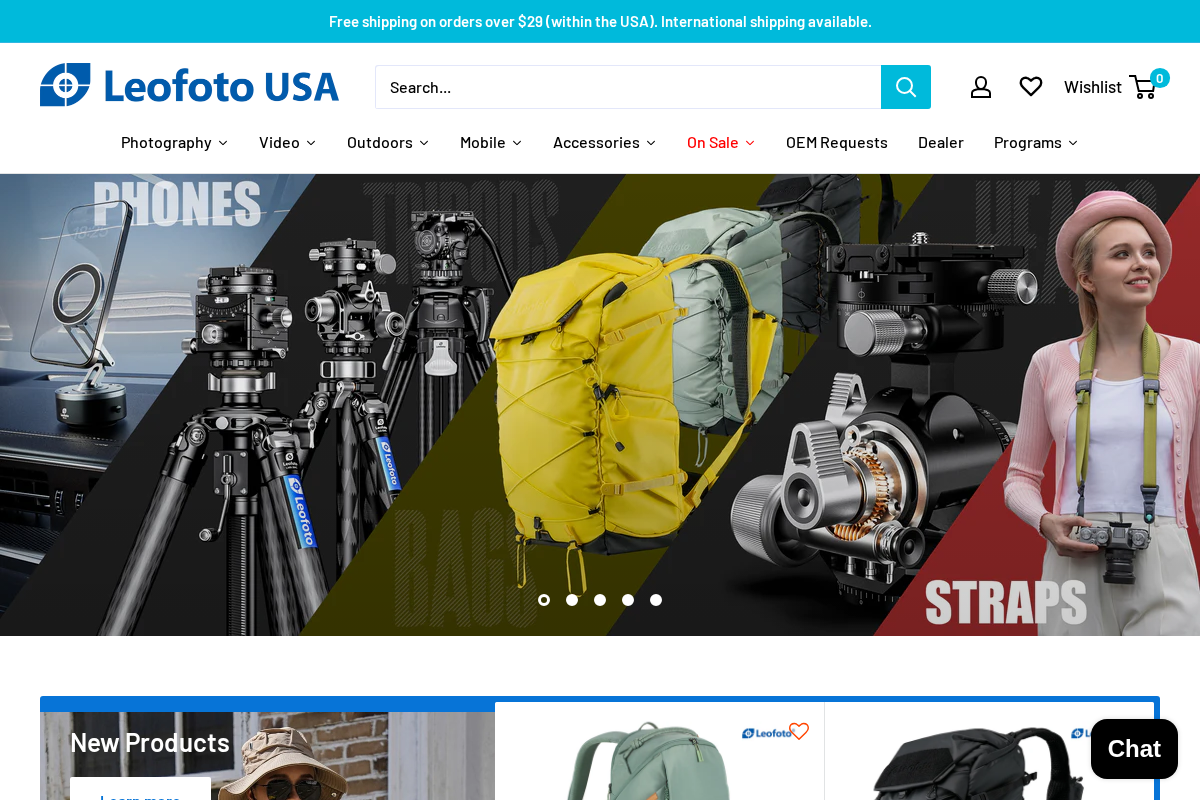Select the first carousel indicator dot
1200x800 pixels.
(x=544, y=600)
